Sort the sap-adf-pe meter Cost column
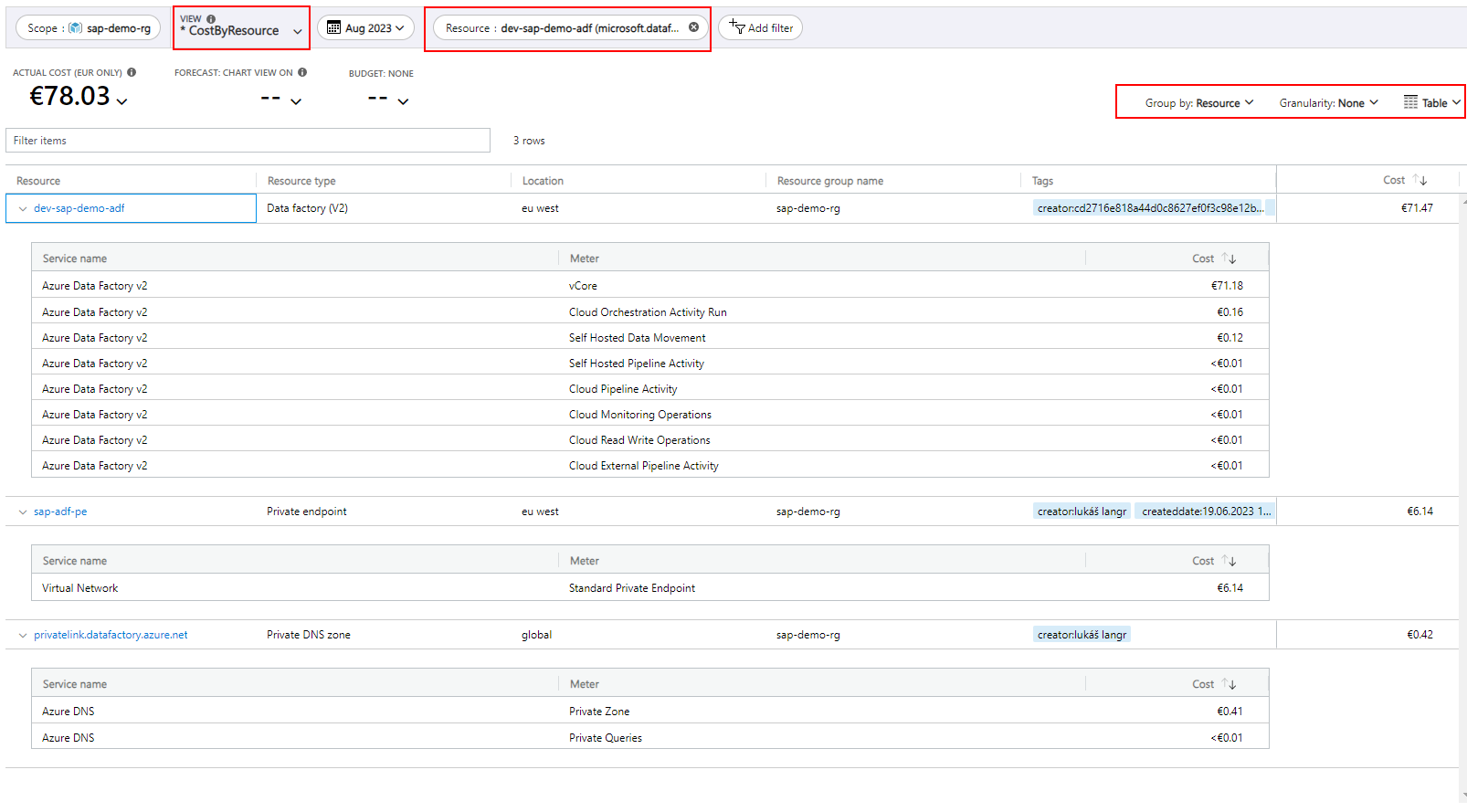1467x812 pixels. click(x=1229, y=561)
